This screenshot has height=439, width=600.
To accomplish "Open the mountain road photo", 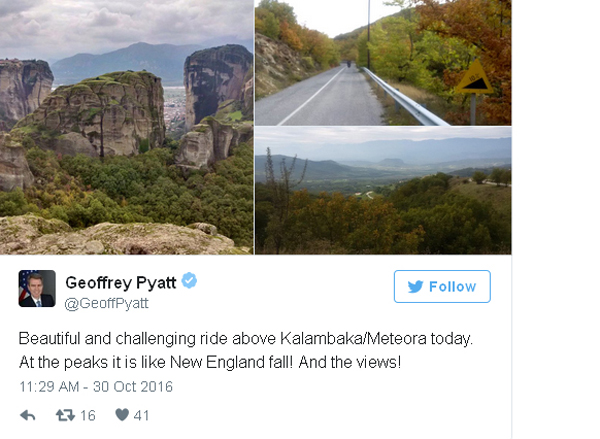I will click(383, 62).
